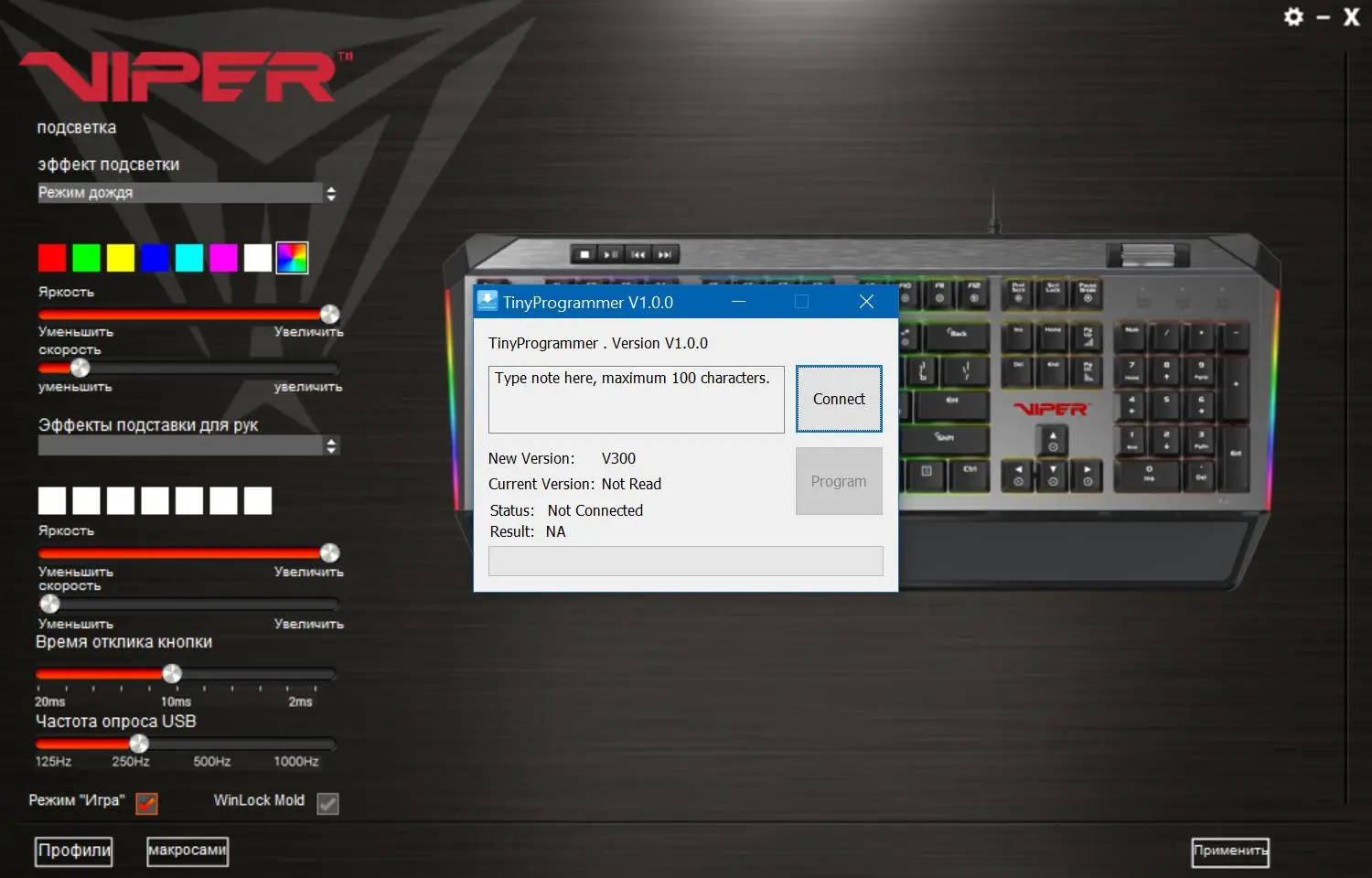
Task: Close the TinyProgrammer dialog
Action: tap(866, 302)
